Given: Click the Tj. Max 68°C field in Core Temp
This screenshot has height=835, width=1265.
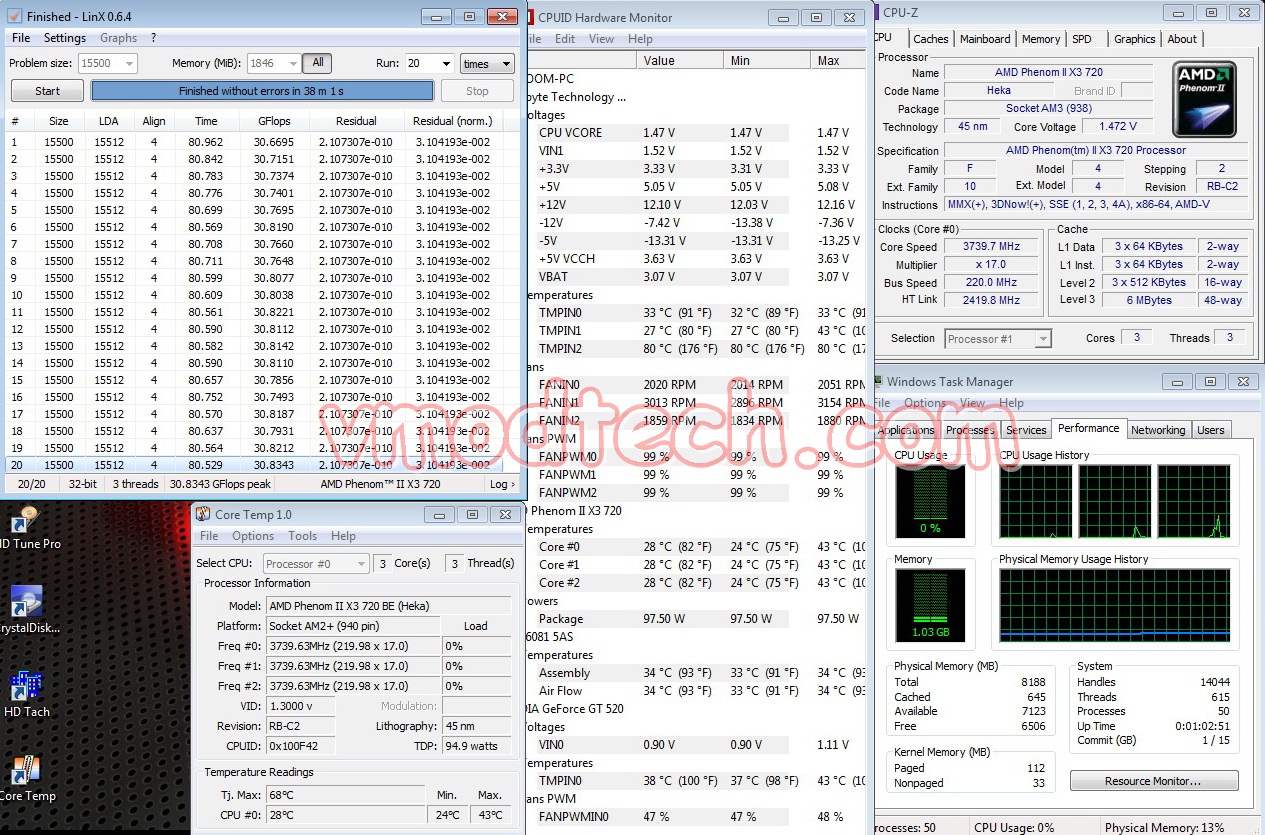Looking at the screenshot, I should (345, 795).
